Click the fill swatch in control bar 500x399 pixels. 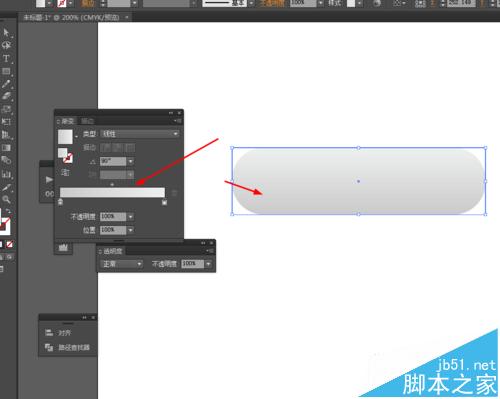pos(41,3)
